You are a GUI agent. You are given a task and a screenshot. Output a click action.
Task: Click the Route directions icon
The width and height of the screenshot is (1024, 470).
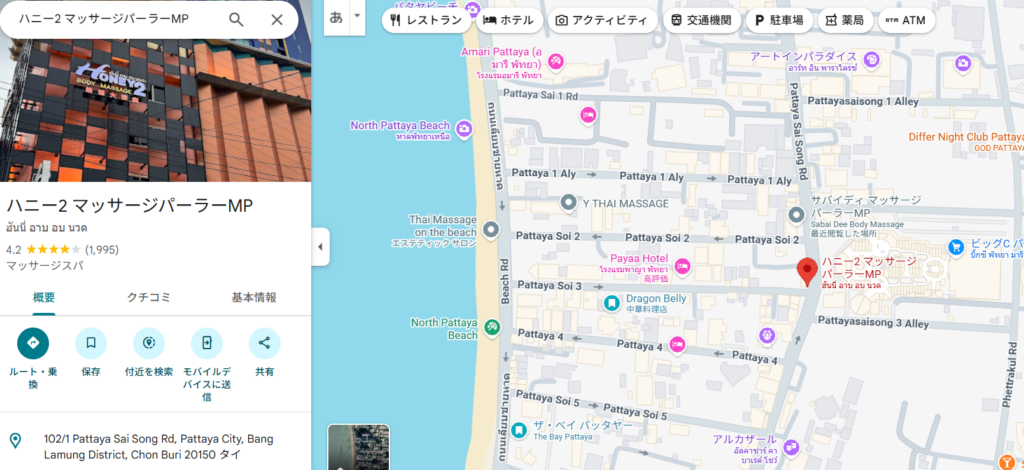(x=33, y=343)
